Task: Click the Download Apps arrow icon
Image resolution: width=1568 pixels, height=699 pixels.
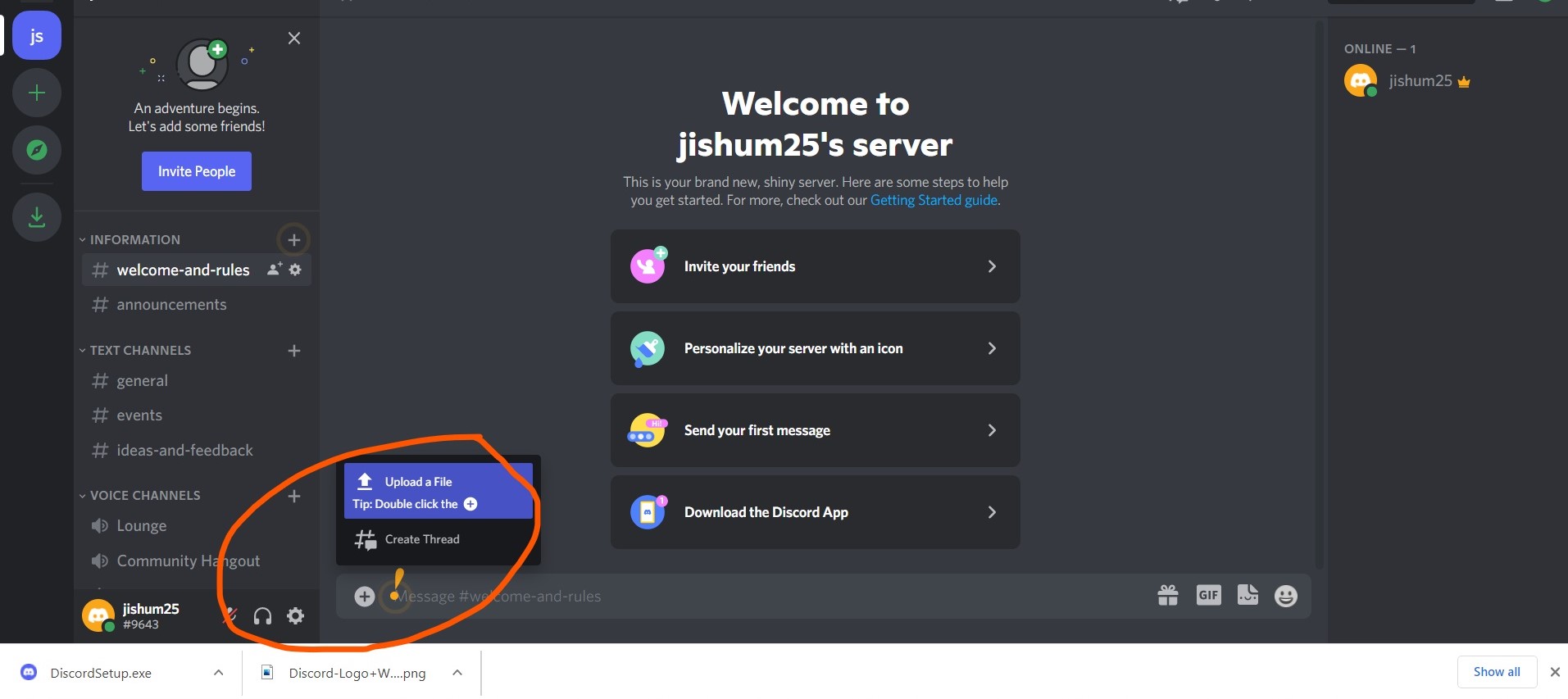Action: (x=37, y=217)
